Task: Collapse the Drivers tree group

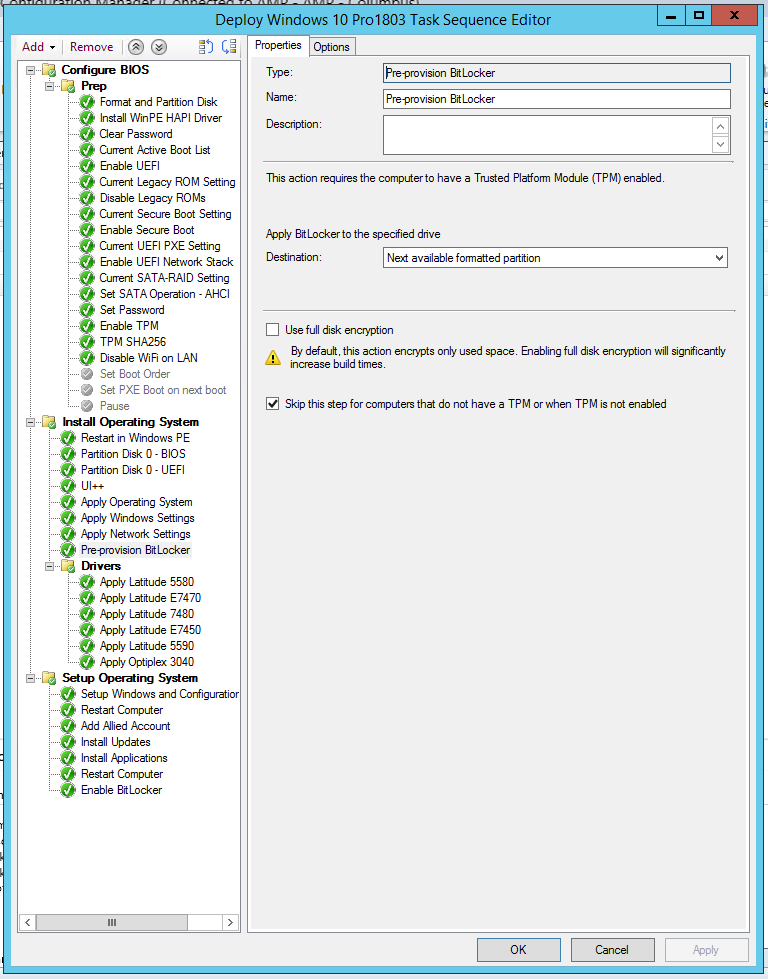Action: tap(49, 566)
